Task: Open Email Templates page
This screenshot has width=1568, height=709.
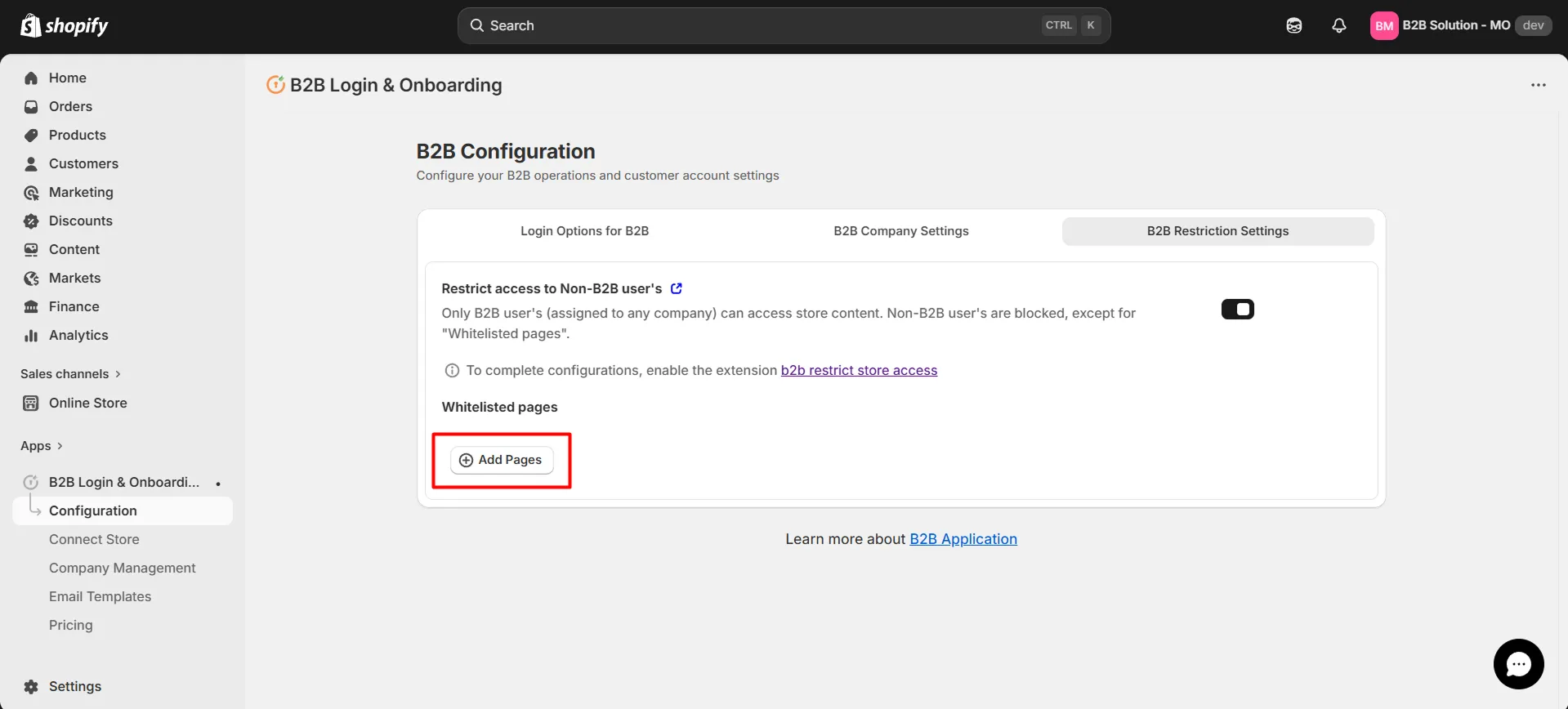Action: click(100, 596)
